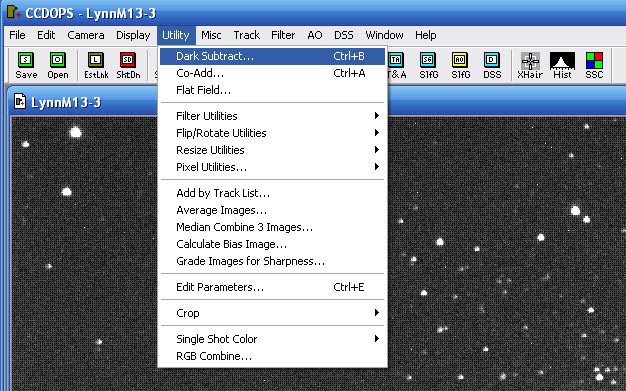Expand the Single Shot Color submenu

[x=273, y=339]
